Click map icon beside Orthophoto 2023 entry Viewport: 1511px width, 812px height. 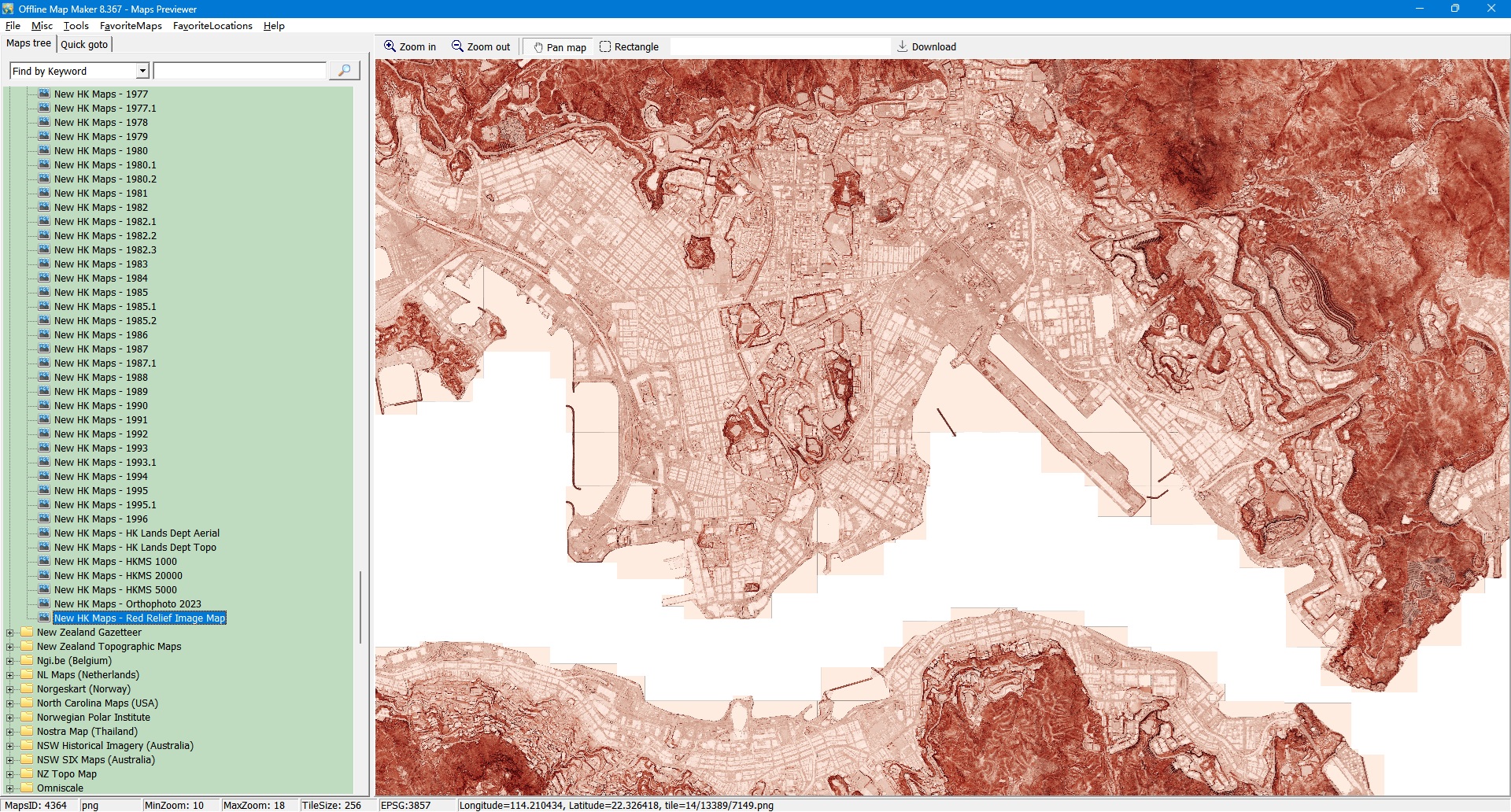click(x=45, y=603)
